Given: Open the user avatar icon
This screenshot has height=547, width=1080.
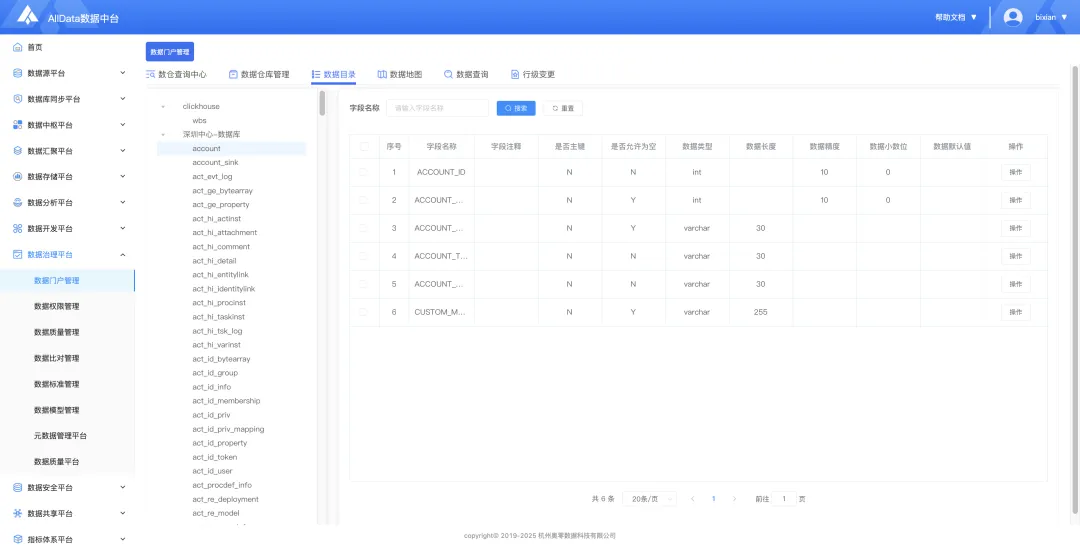Looking at the screenshot, I should click(1012, 17).
